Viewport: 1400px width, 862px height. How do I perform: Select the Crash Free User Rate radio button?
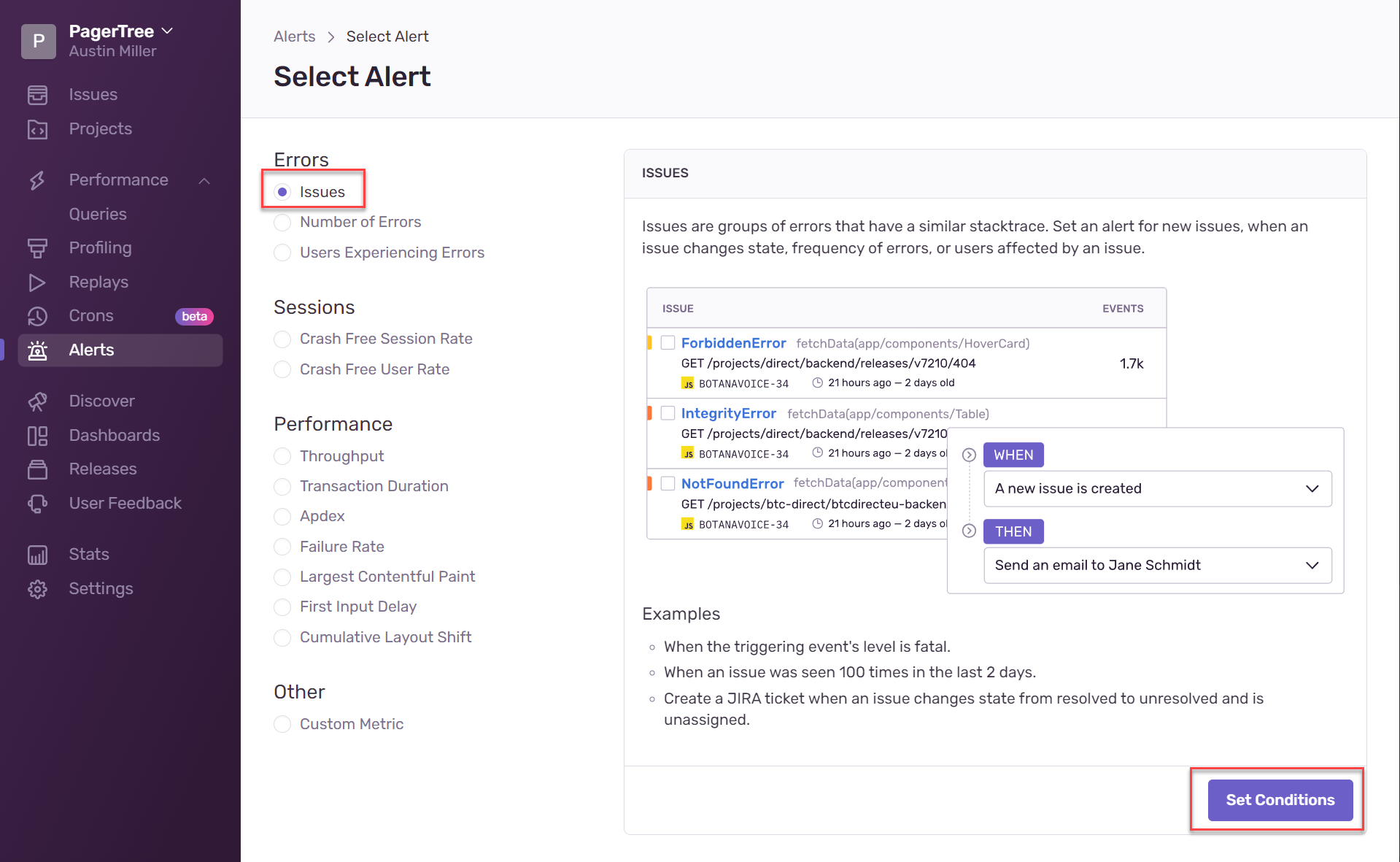pos(282,369)
